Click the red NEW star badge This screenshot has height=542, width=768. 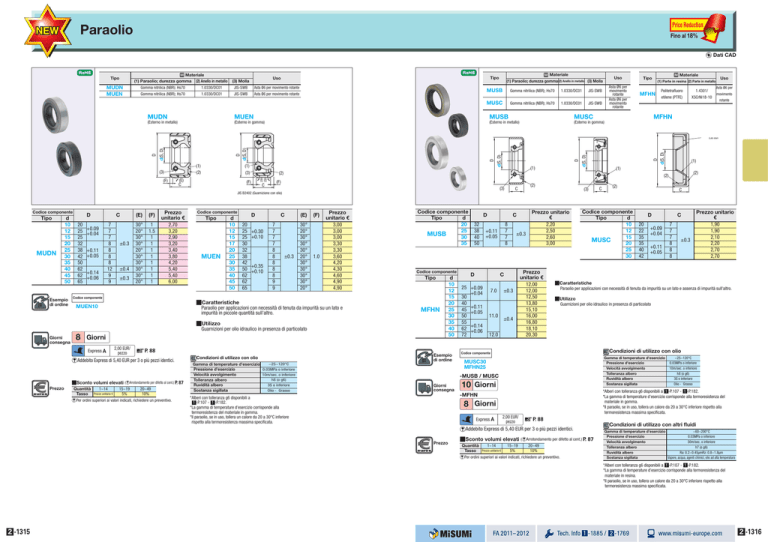[48, 30]
